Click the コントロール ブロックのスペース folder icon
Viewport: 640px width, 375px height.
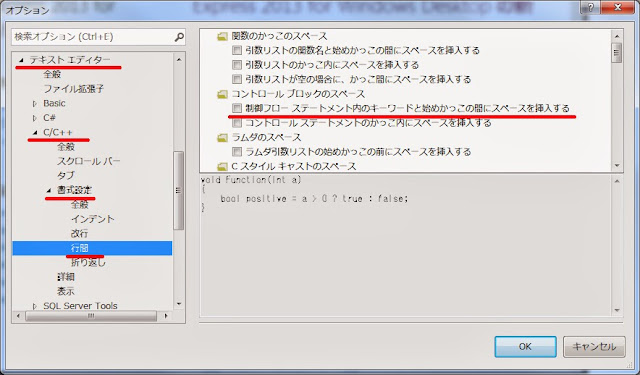tap(222, 94)
